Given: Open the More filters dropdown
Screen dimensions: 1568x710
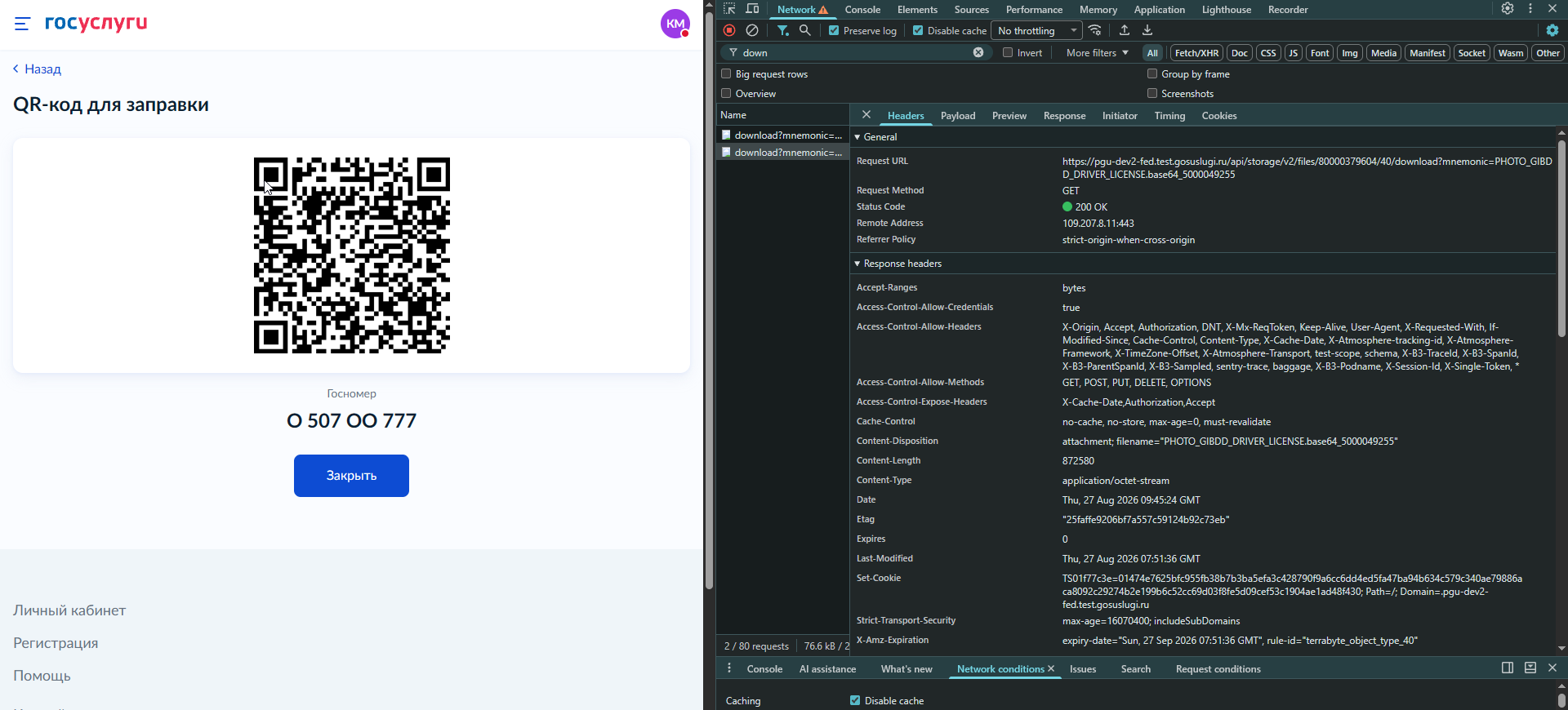Looking at the screenshot, I should click(x=1097, y=53).
